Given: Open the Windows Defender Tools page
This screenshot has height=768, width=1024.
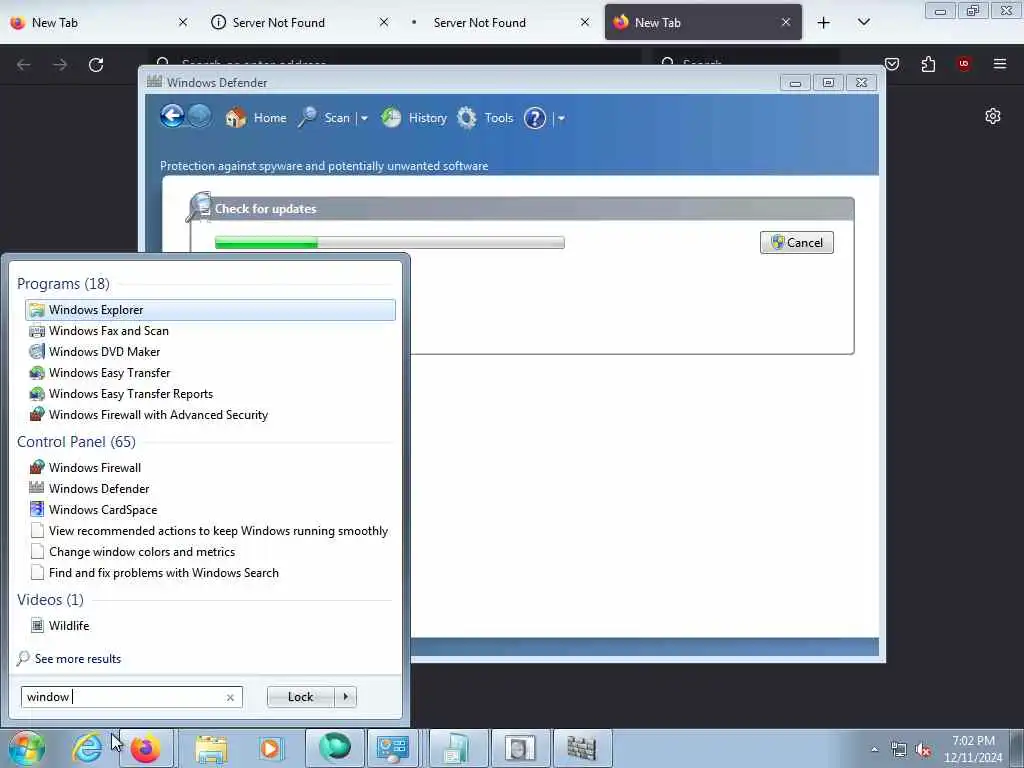Looking at the screenshot, I should (485, 118).
